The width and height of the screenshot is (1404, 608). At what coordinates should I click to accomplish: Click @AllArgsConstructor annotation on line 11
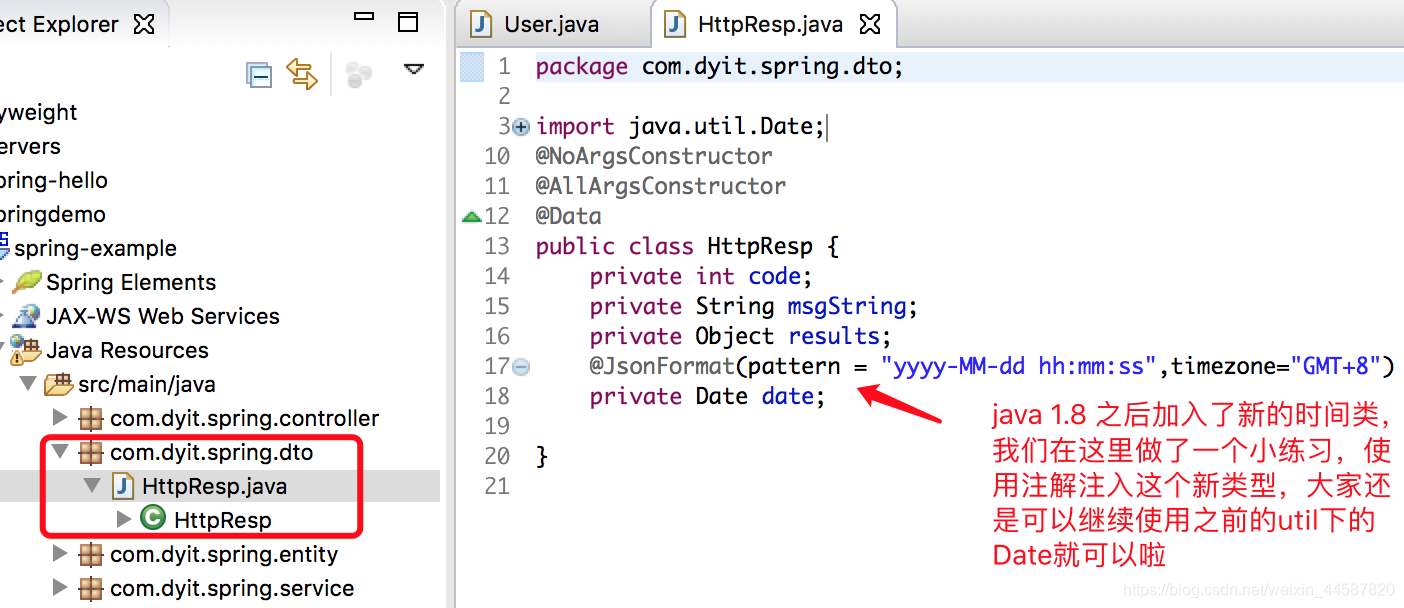tap(661, 186)
